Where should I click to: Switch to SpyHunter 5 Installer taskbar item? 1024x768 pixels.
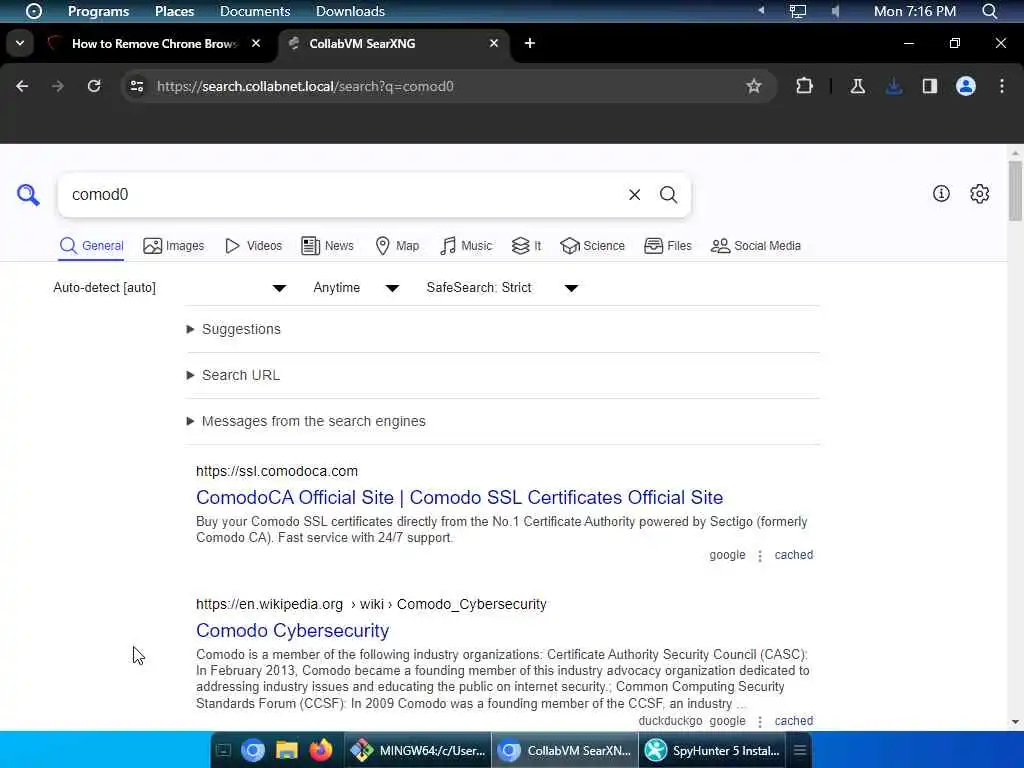(x=712, y=750)
